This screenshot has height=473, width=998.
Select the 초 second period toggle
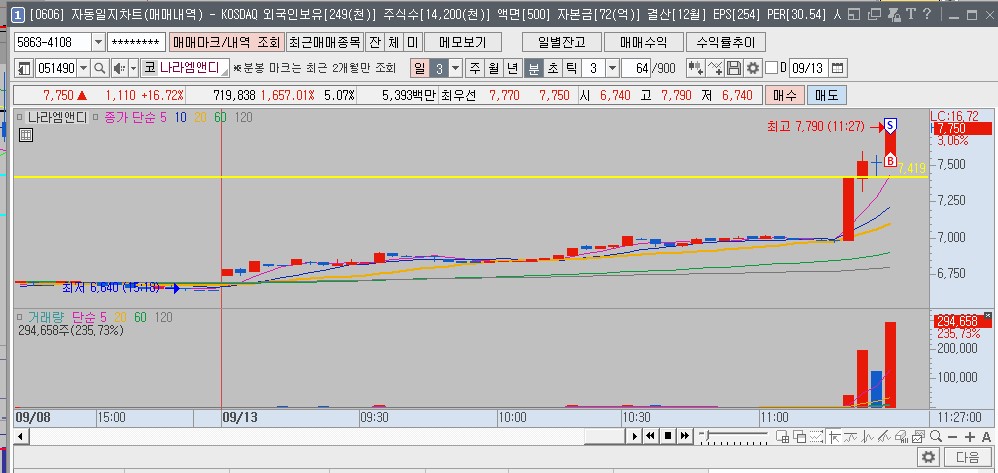(x=552, y=68)
